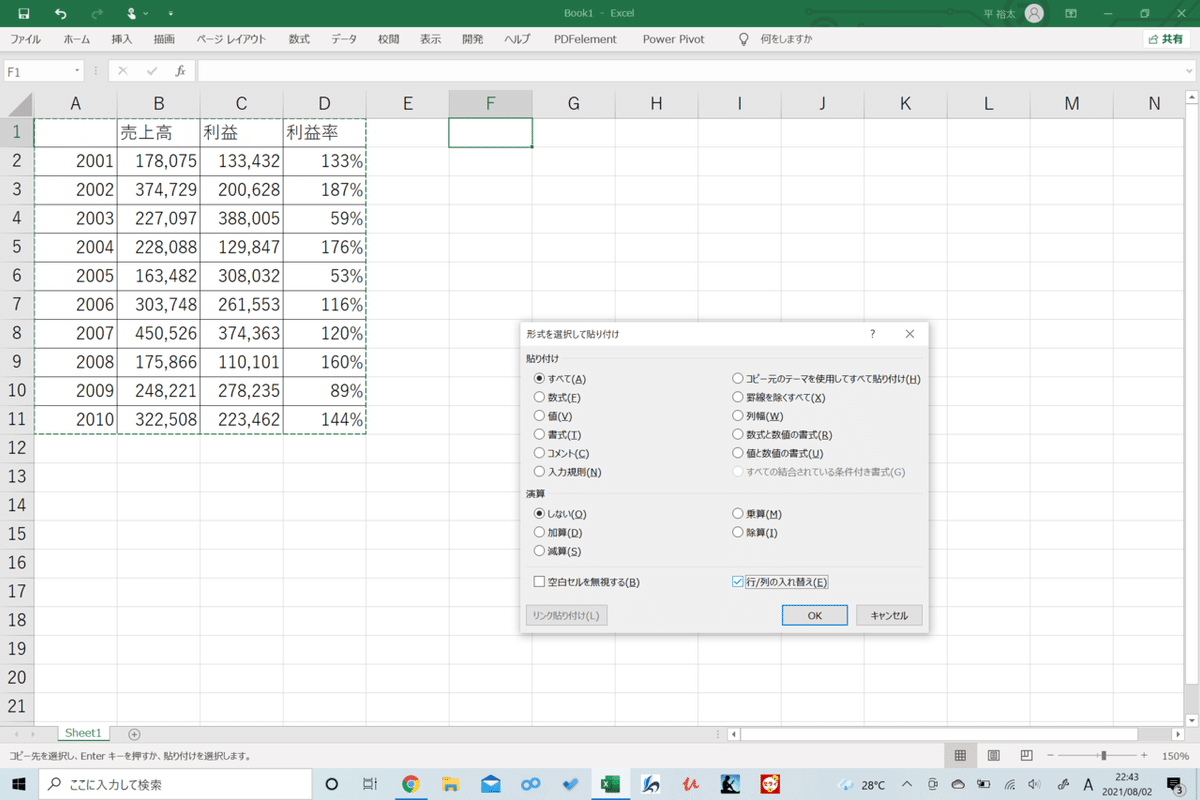This screenshot has width=1200, height=800.
Task: Open the notification center icon
Action: 1177,784
